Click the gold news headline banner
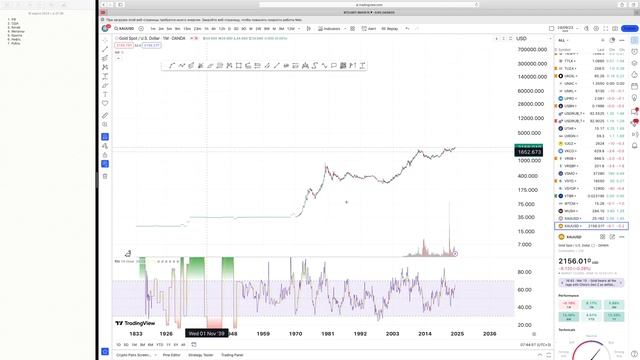 591,282
